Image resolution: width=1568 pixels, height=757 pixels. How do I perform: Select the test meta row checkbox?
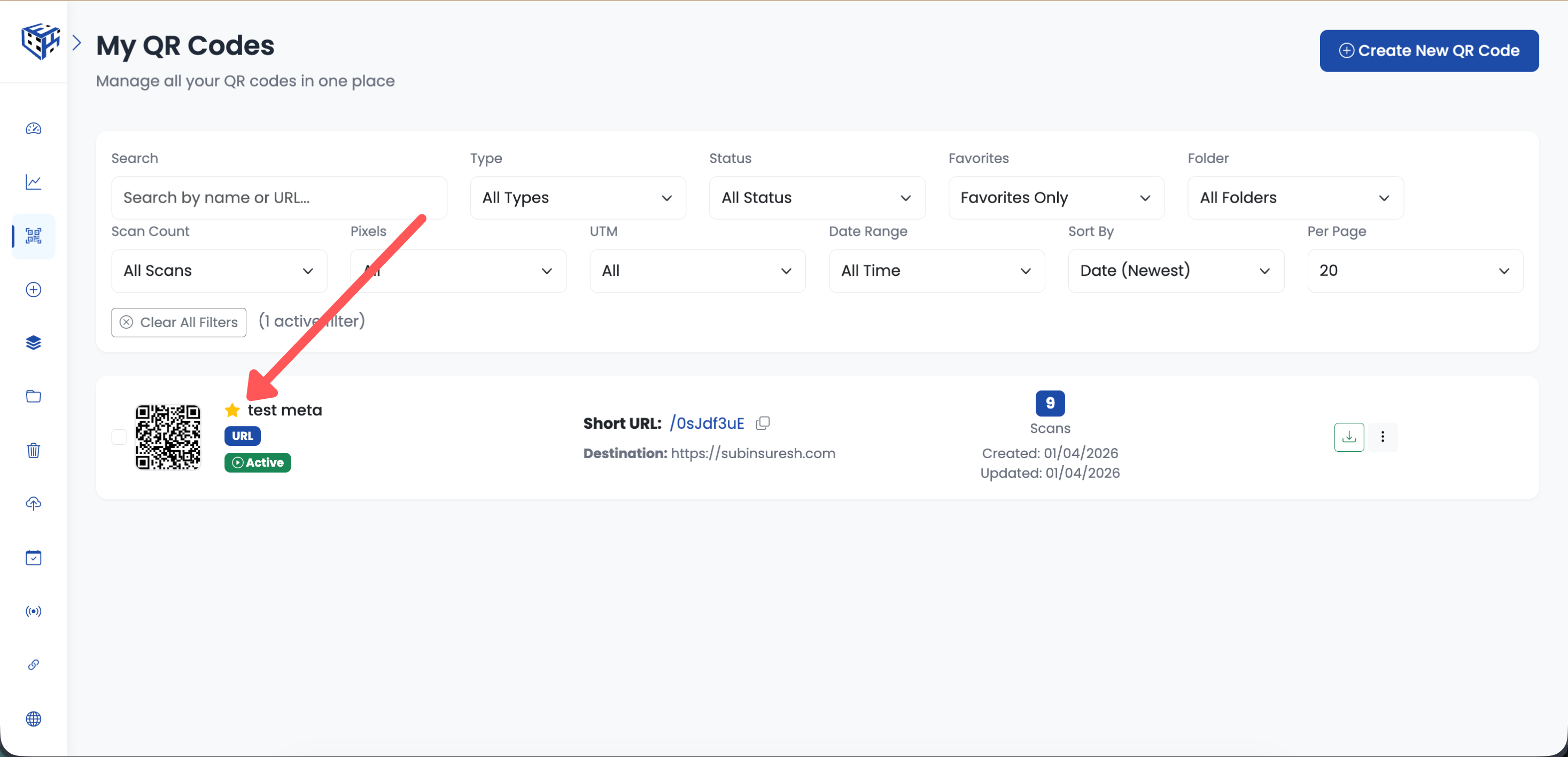click(x=119, y=437)
